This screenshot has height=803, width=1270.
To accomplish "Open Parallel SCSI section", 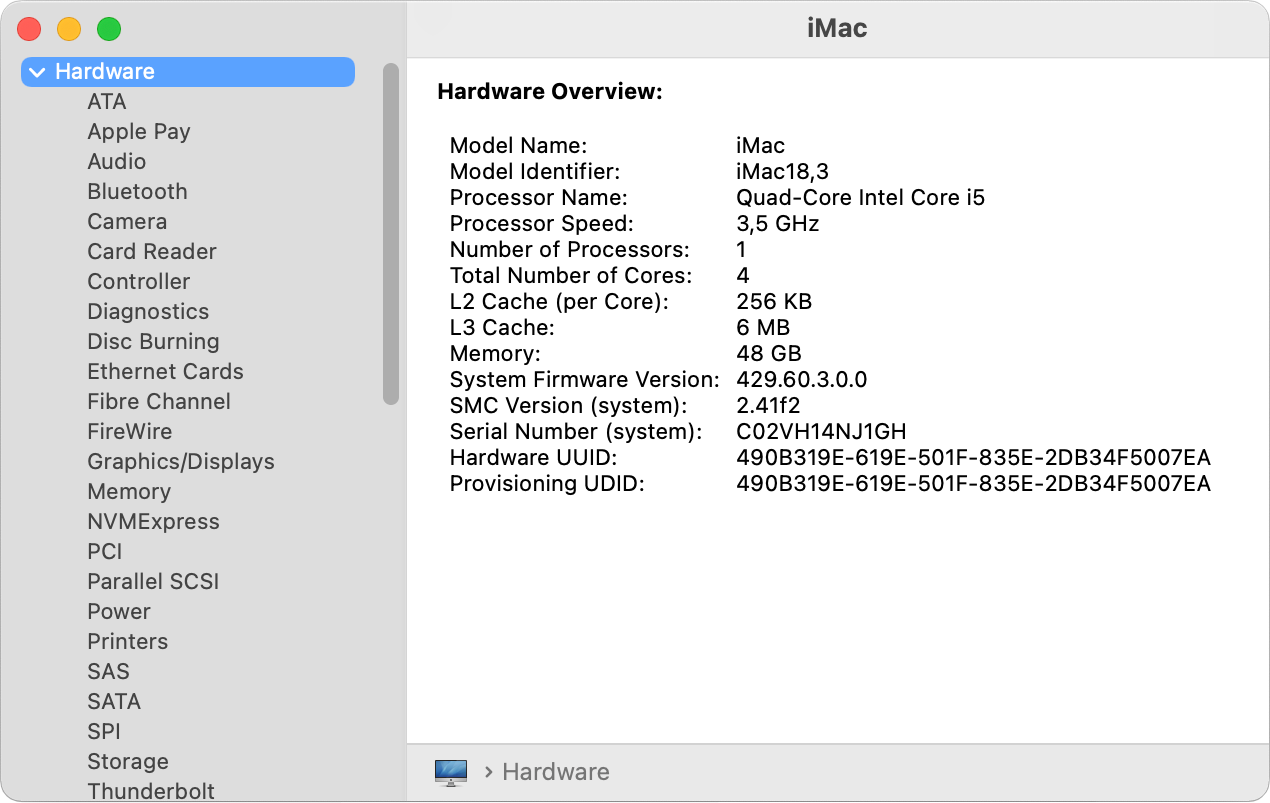I will (153, 582).
